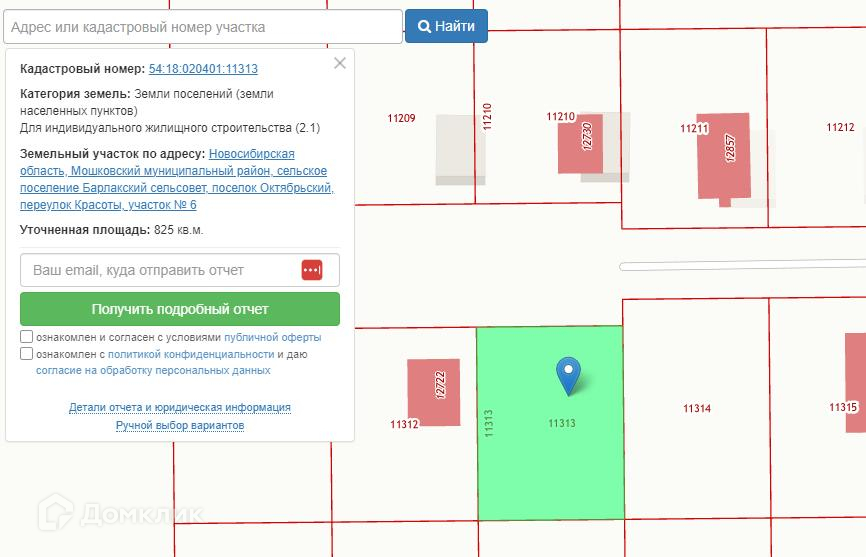Check the public offer agreement checkbox
This screenshot has width=866, height=557.
tap(27, 336)
